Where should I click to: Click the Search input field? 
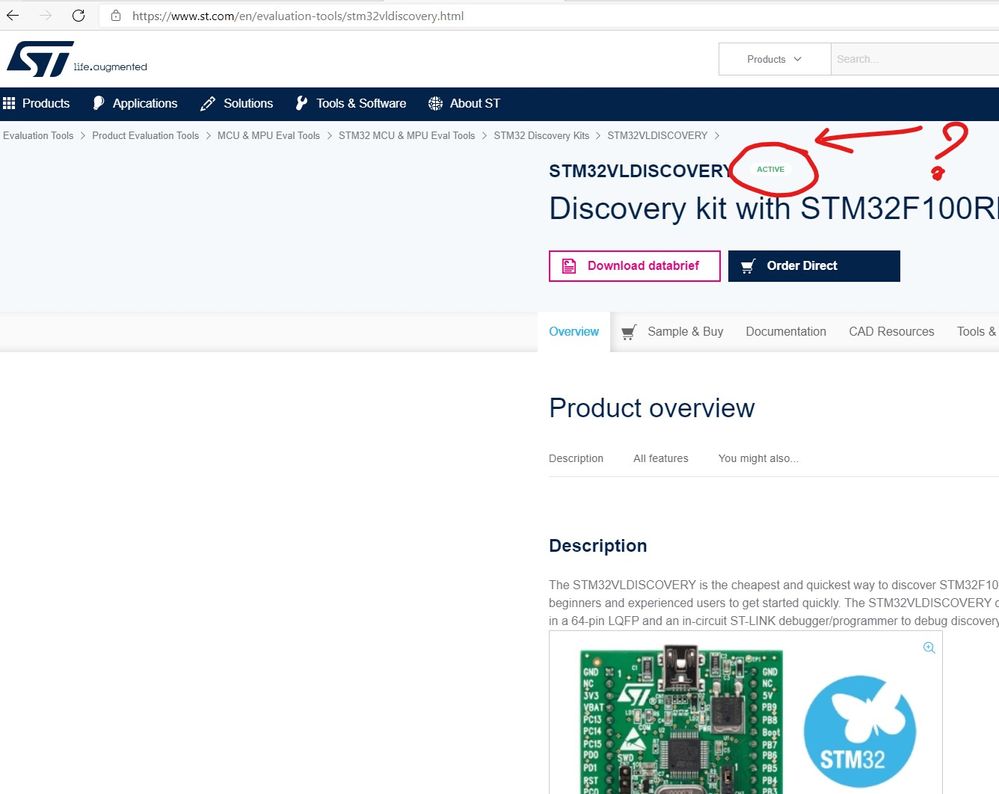(x=915, y=59)
